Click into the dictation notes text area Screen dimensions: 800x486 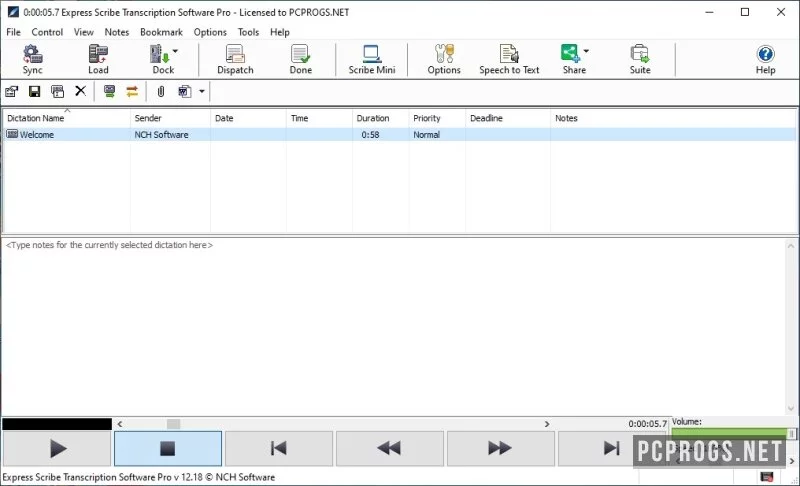[x=393, y=326]
